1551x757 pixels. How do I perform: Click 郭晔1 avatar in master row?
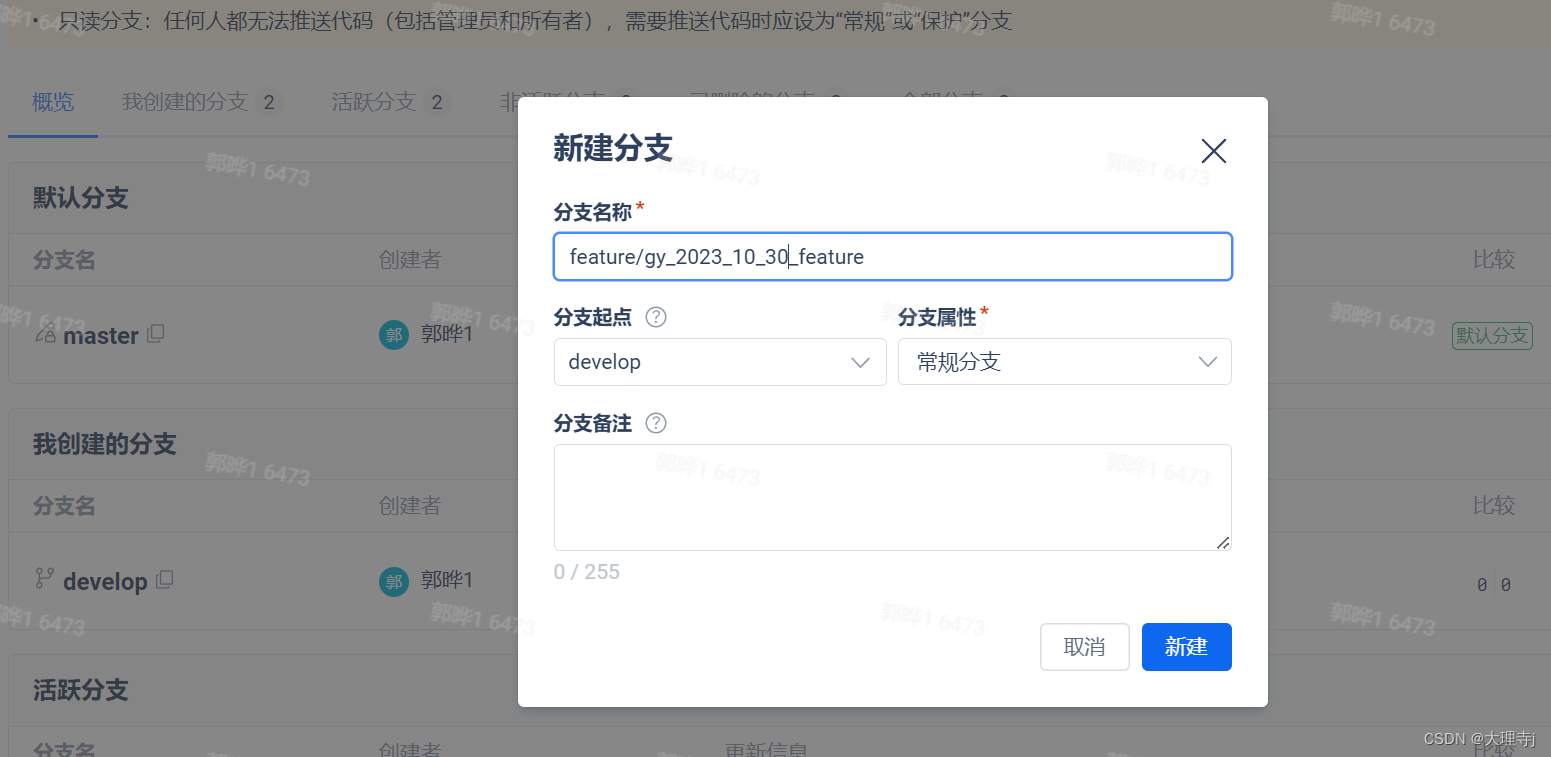[394, 335]
